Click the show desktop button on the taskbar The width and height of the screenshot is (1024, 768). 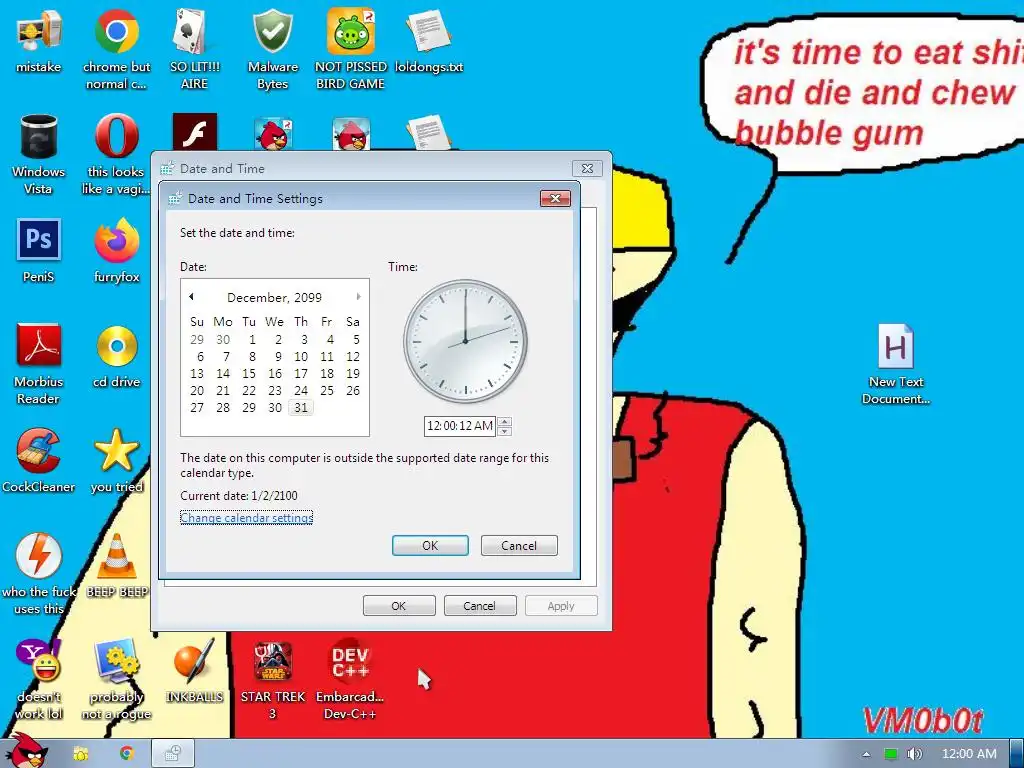pos(1017,754)
